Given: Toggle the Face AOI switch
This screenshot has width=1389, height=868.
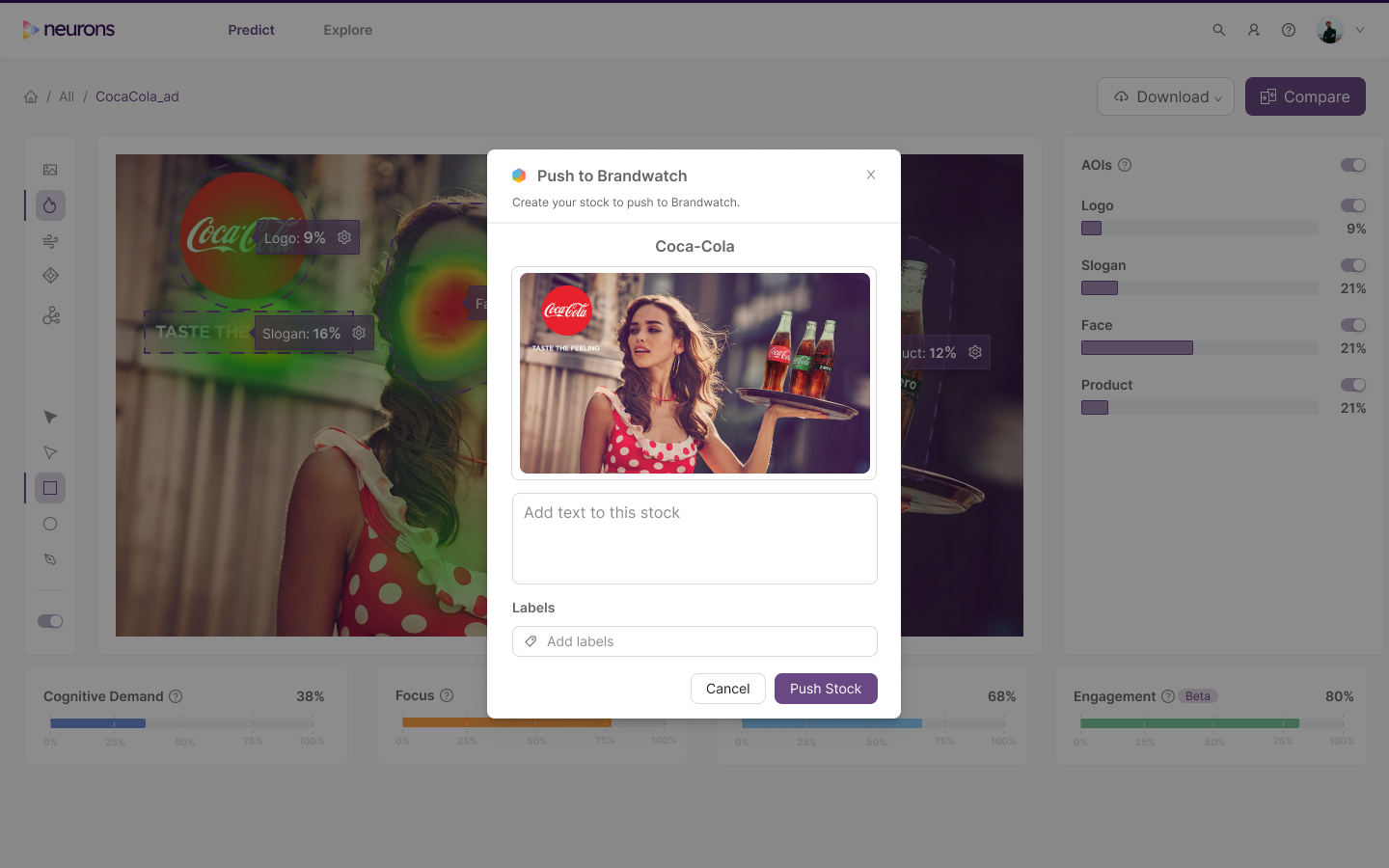Looking at the screenshot, I should coord(1353,325).
